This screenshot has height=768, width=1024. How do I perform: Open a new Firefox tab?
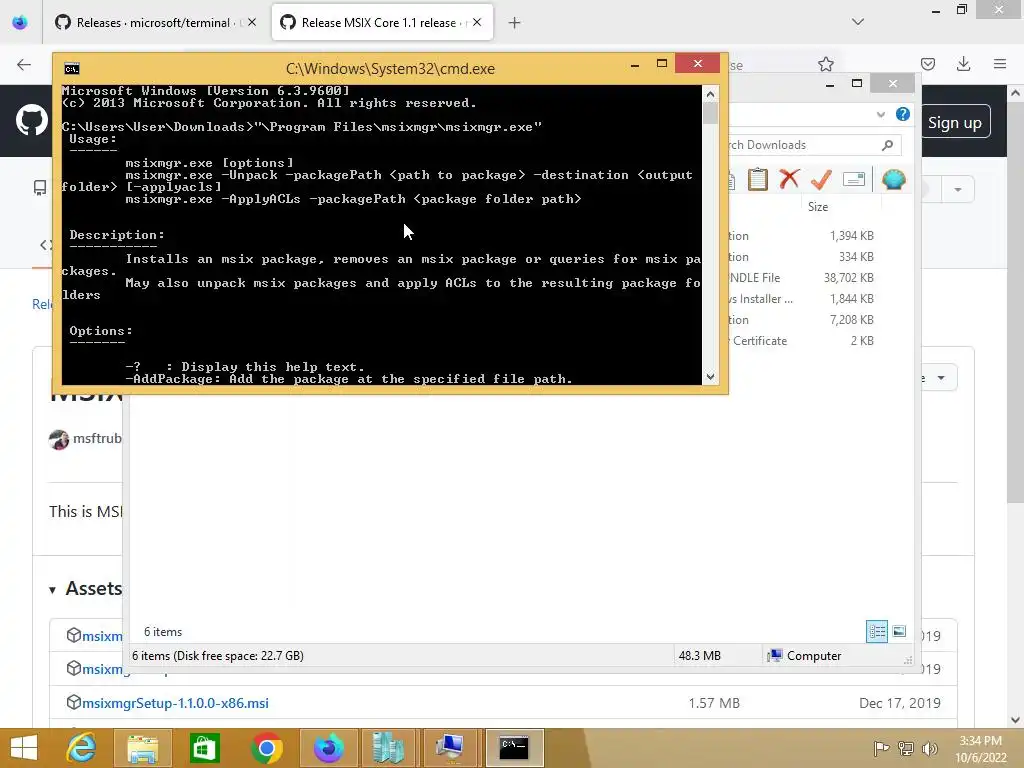tap(514, 23)
